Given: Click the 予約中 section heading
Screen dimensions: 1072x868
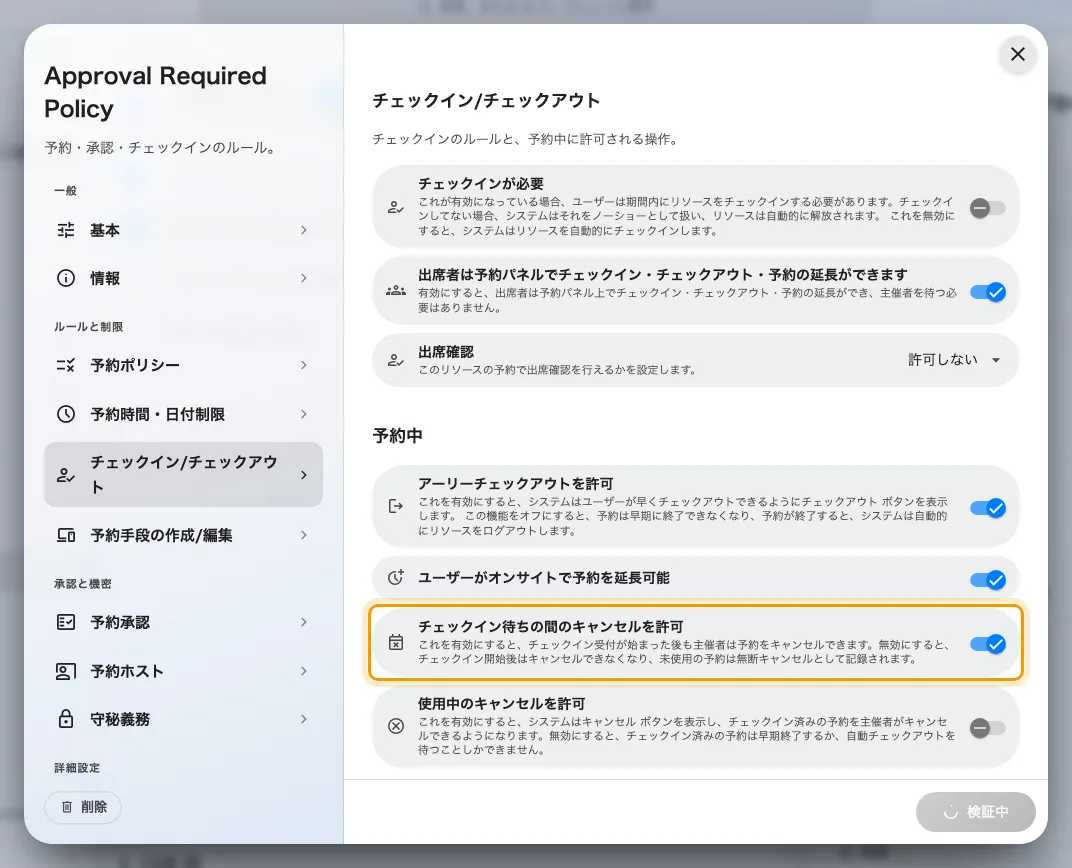Looking at the screenshot, I should point(397,435).
